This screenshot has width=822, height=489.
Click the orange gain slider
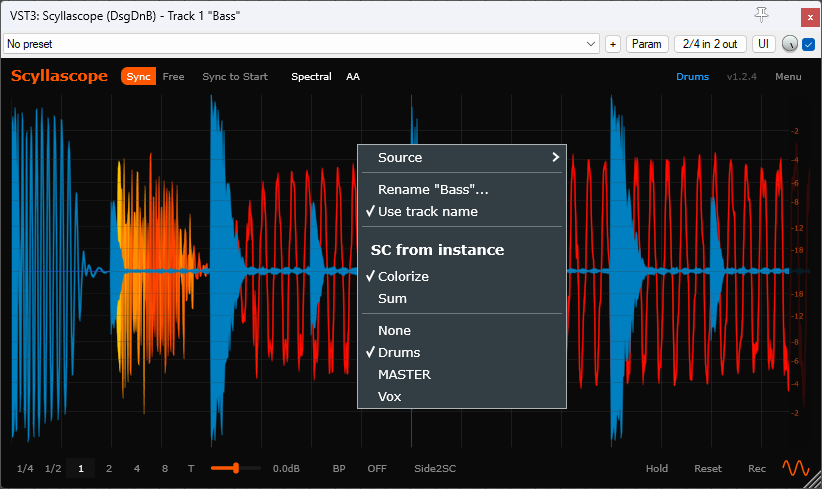pos(235,468)
